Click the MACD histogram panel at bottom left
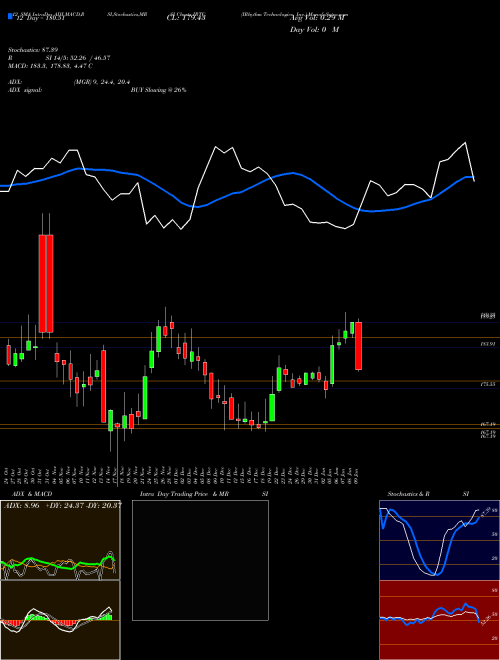This screenshot has width=500, height=660. [60, 620]
